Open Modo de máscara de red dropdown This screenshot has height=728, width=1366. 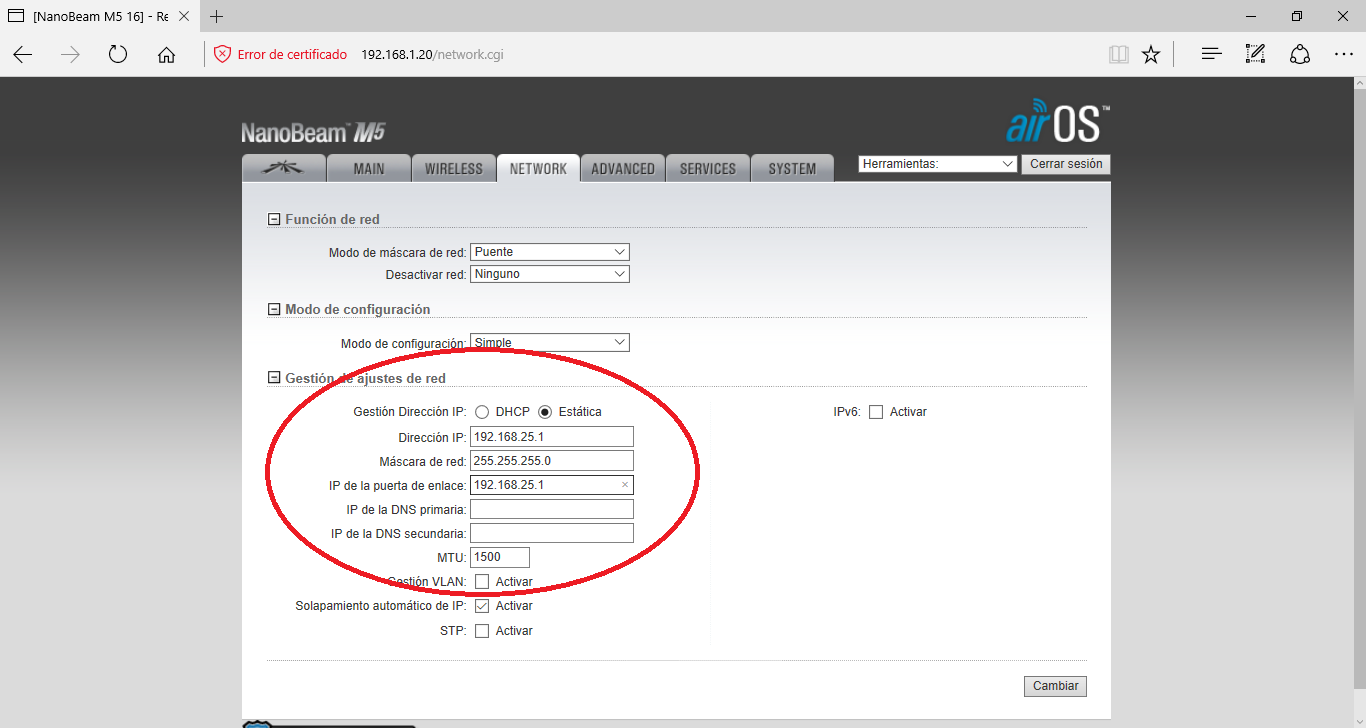(550, 252)
